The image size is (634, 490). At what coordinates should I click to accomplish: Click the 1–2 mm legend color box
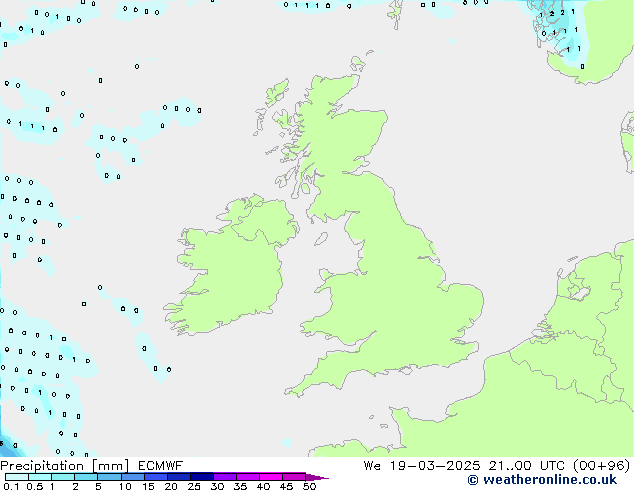point(63,477)
